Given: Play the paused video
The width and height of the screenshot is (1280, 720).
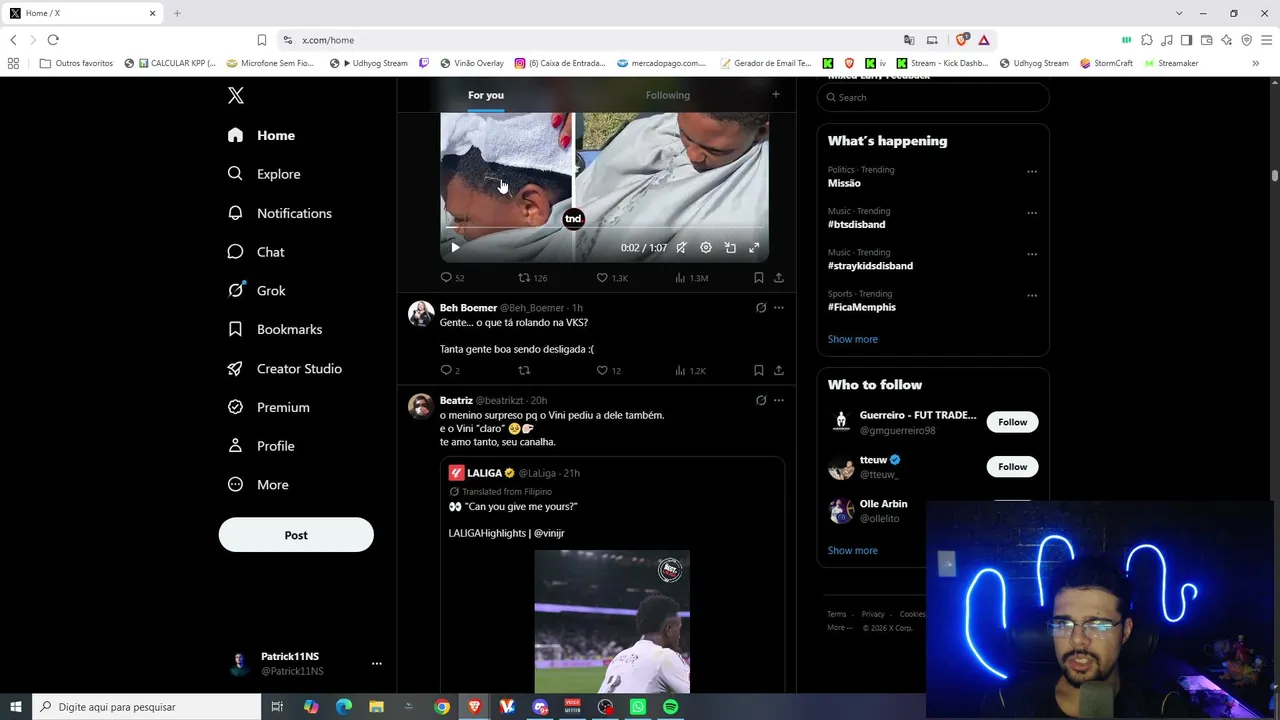Looking at the screenshot, I should pyautogui.click(x=455, y=247).
